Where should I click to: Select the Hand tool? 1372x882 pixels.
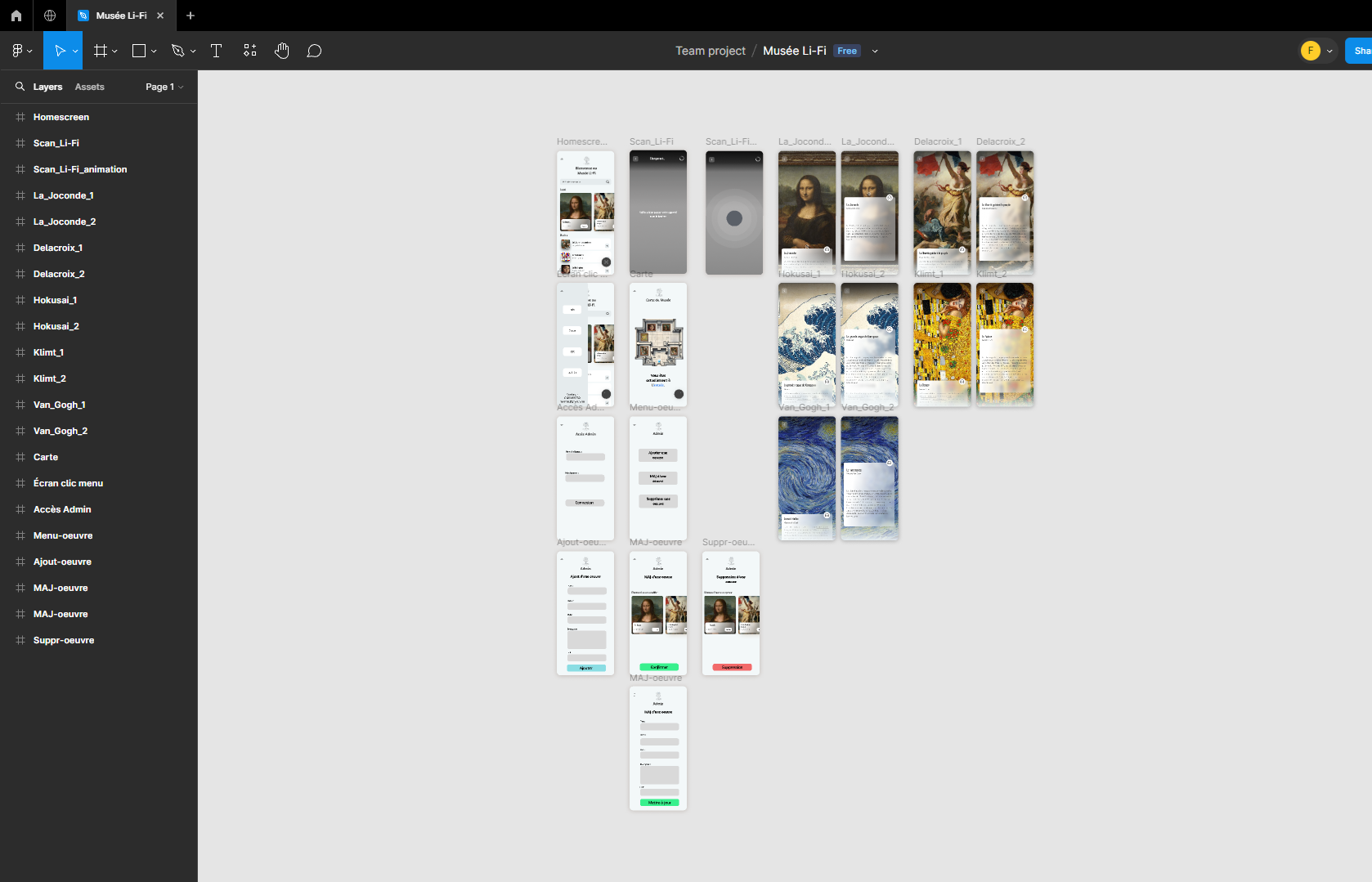pyautogui.click(x=282, y=51)
